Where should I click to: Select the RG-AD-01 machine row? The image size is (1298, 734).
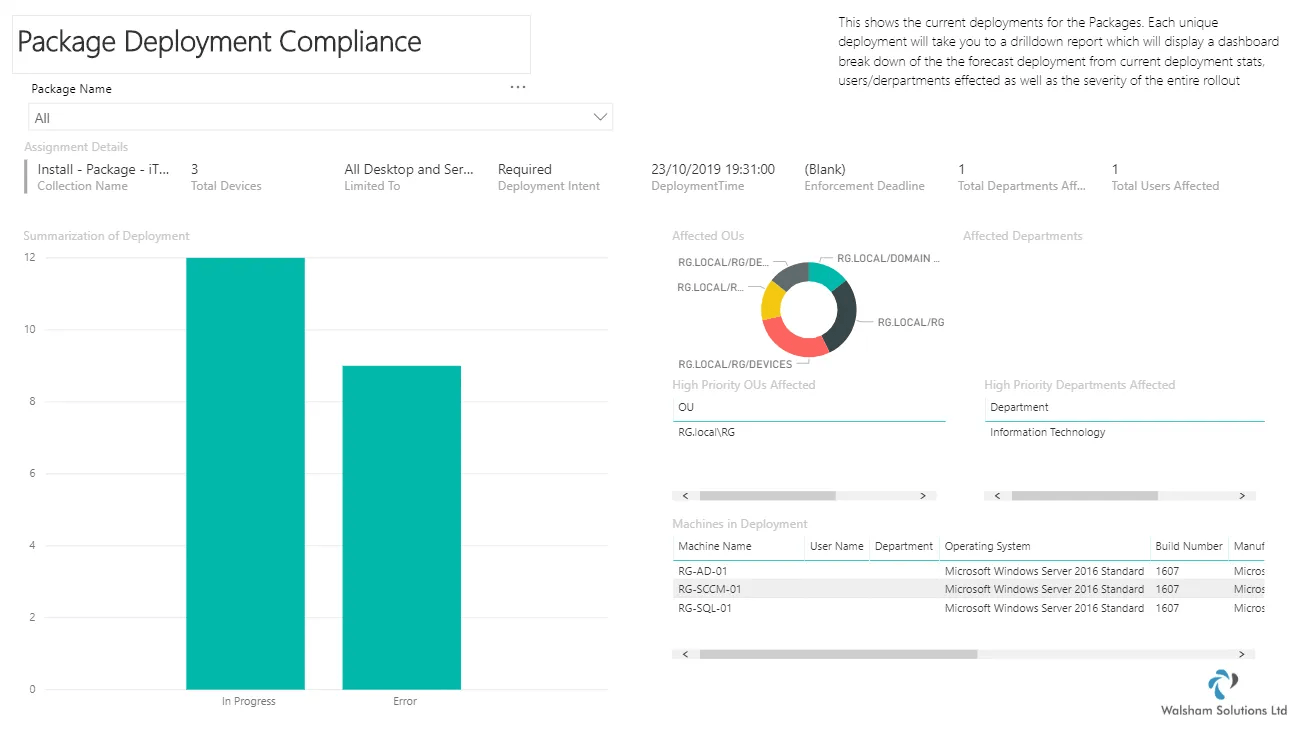968,571
